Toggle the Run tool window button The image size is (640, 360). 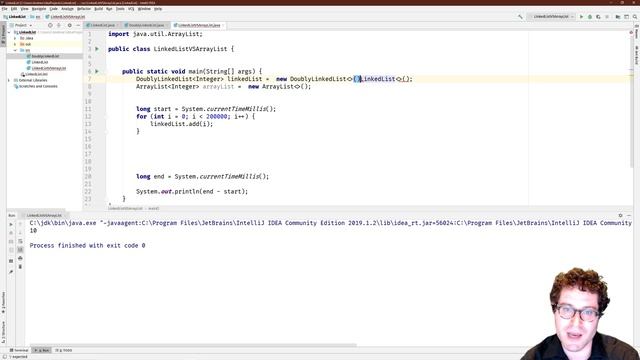(x=42, y=350)
